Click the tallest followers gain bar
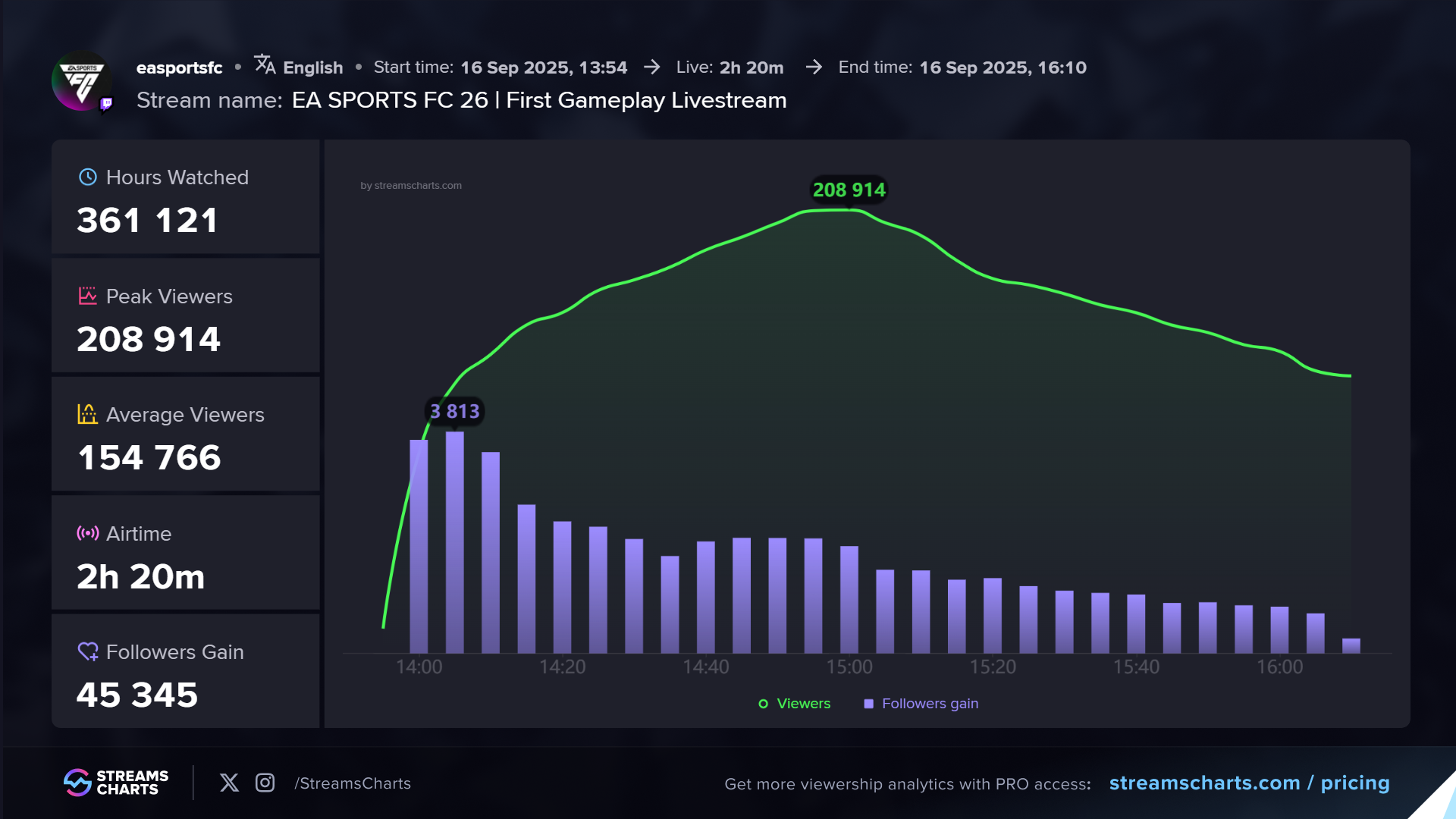Screen dimensions: 1456x819 pyautogui.click(x=455, y=542)
